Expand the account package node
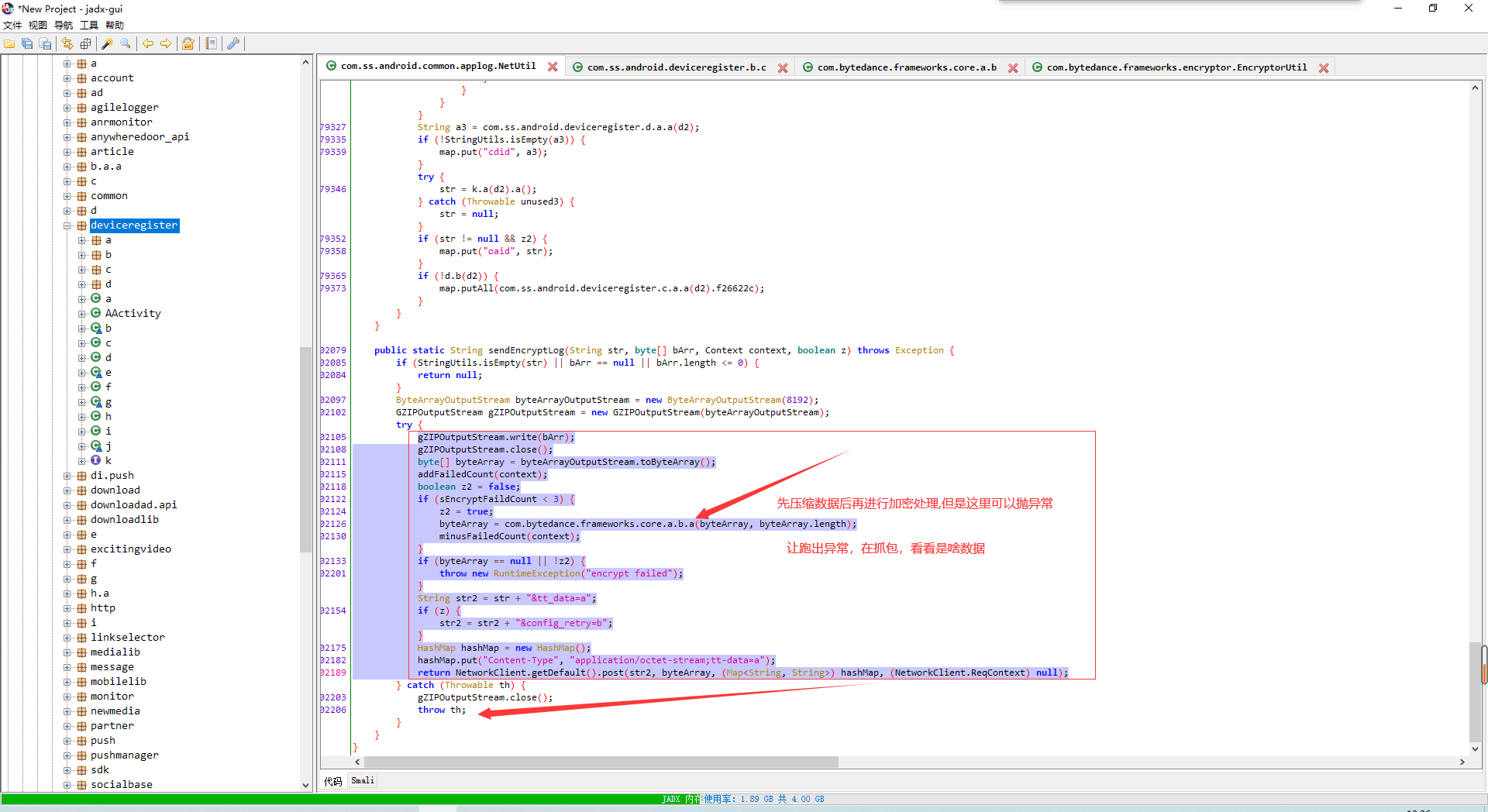 [67, 78]
